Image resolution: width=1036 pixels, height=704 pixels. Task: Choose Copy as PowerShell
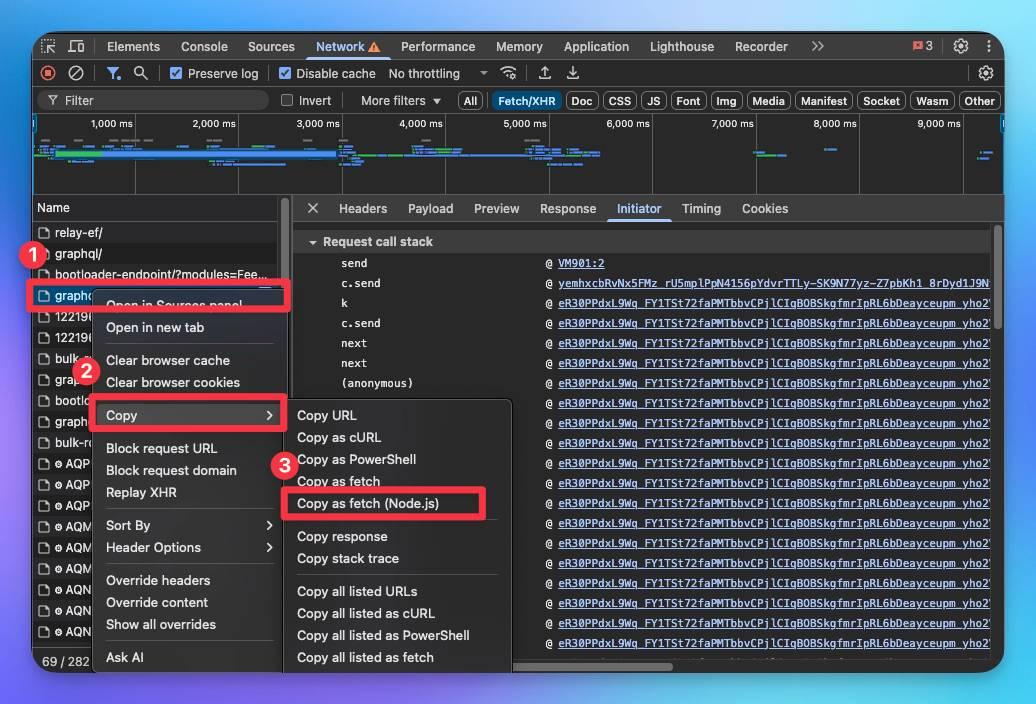tap(356, 459)
